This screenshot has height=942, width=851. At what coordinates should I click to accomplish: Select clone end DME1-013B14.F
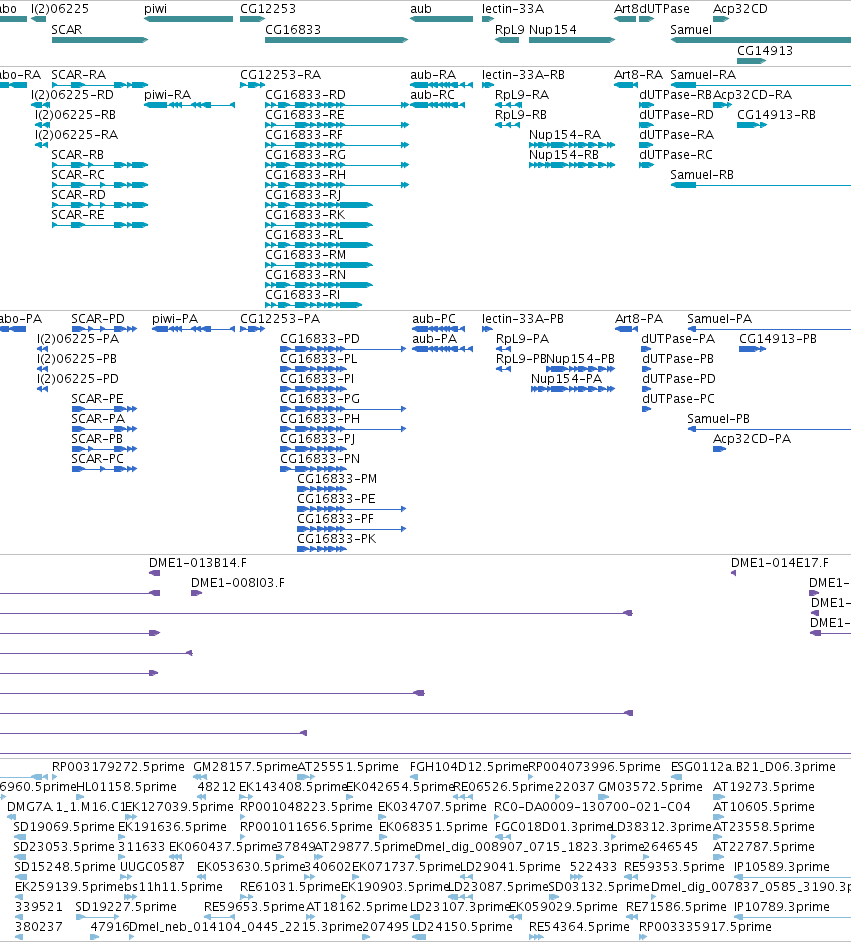(154, 573)
